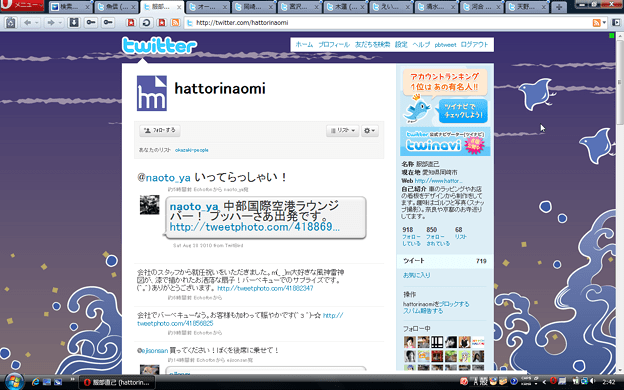624x390 pixels.
Task: Expand the gear actions dropdown
Action: click(x=370, y=131)
